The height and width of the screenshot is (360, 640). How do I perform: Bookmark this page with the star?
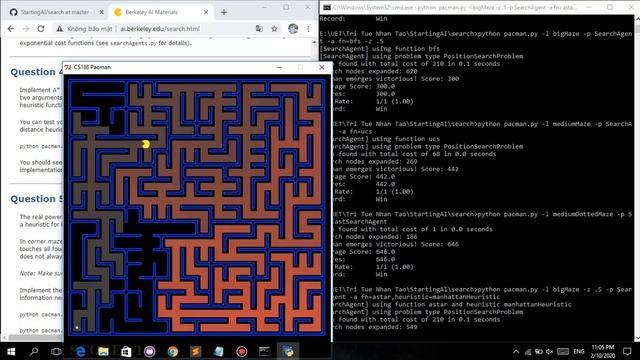point(274,29)
